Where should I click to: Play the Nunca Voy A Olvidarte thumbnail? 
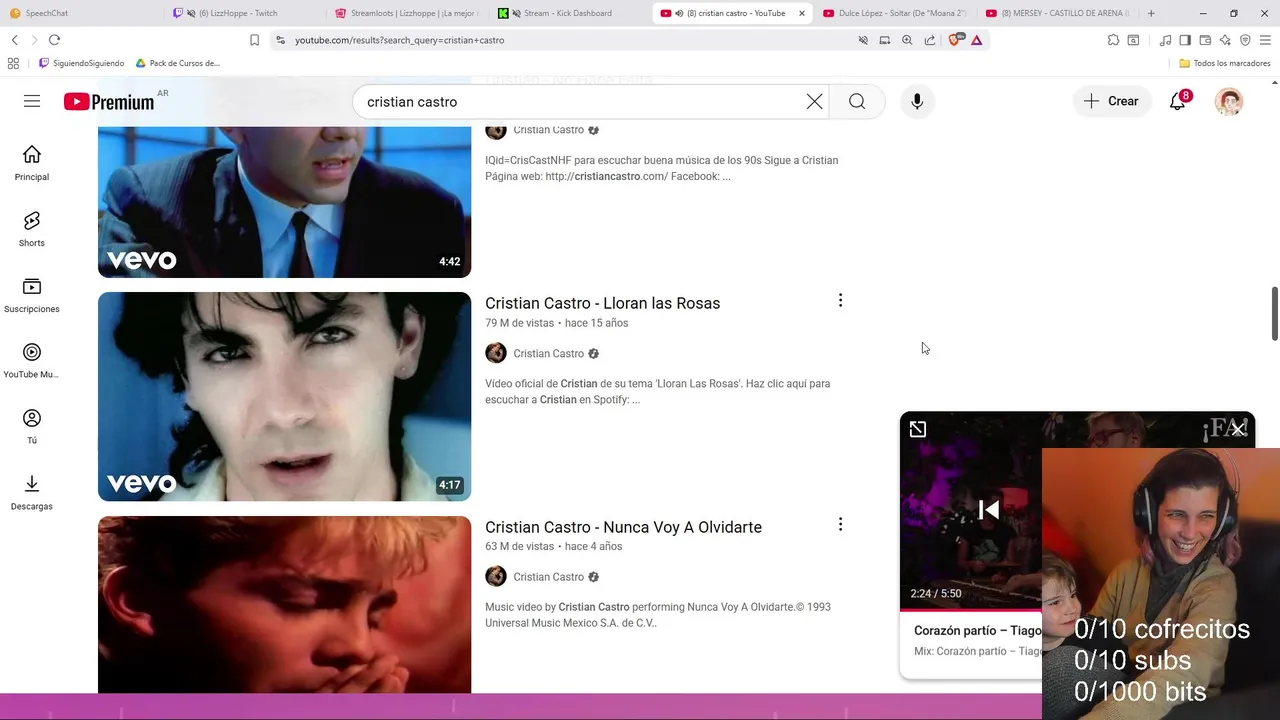coord(284,605)
